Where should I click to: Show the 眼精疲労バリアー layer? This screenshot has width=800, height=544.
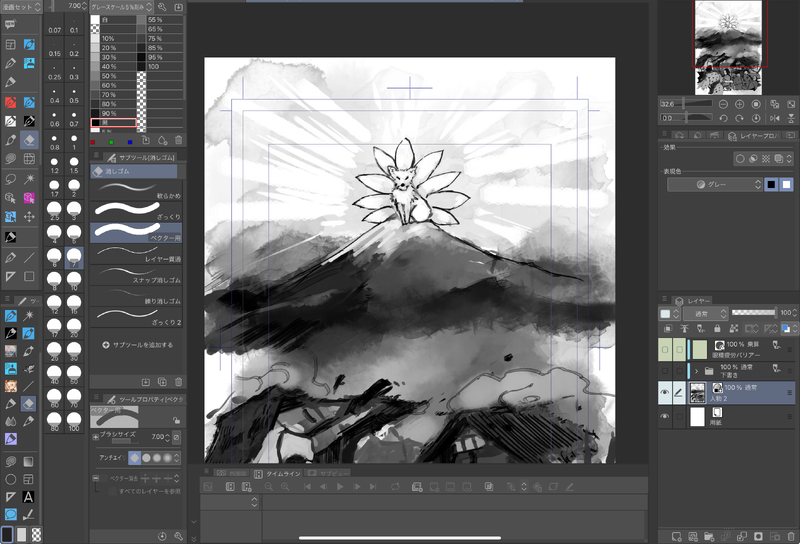coord(665,350)
